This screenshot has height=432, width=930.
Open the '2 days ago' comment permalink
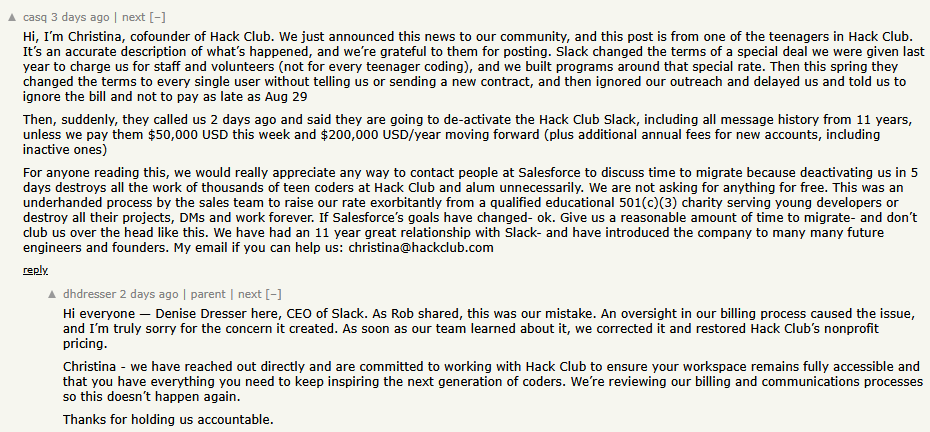(x=148, y=294)
